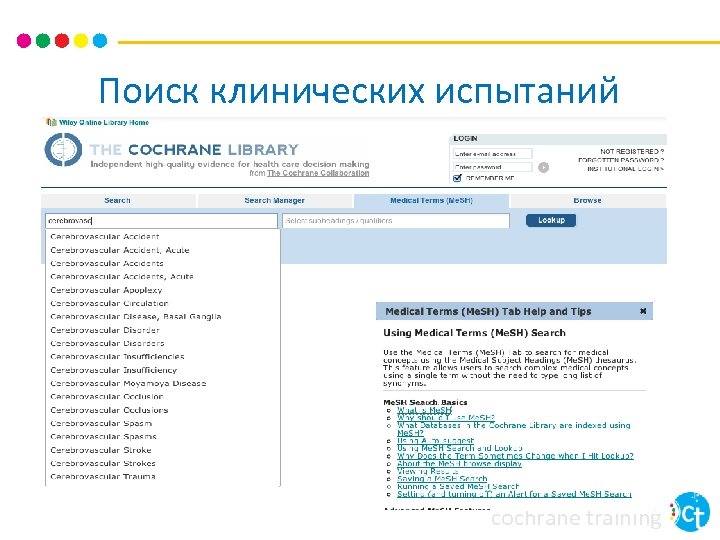720x540 pixels.
Task: Select suggestion Cerebrovascular Apoplexy
Action: coord(106,290)
